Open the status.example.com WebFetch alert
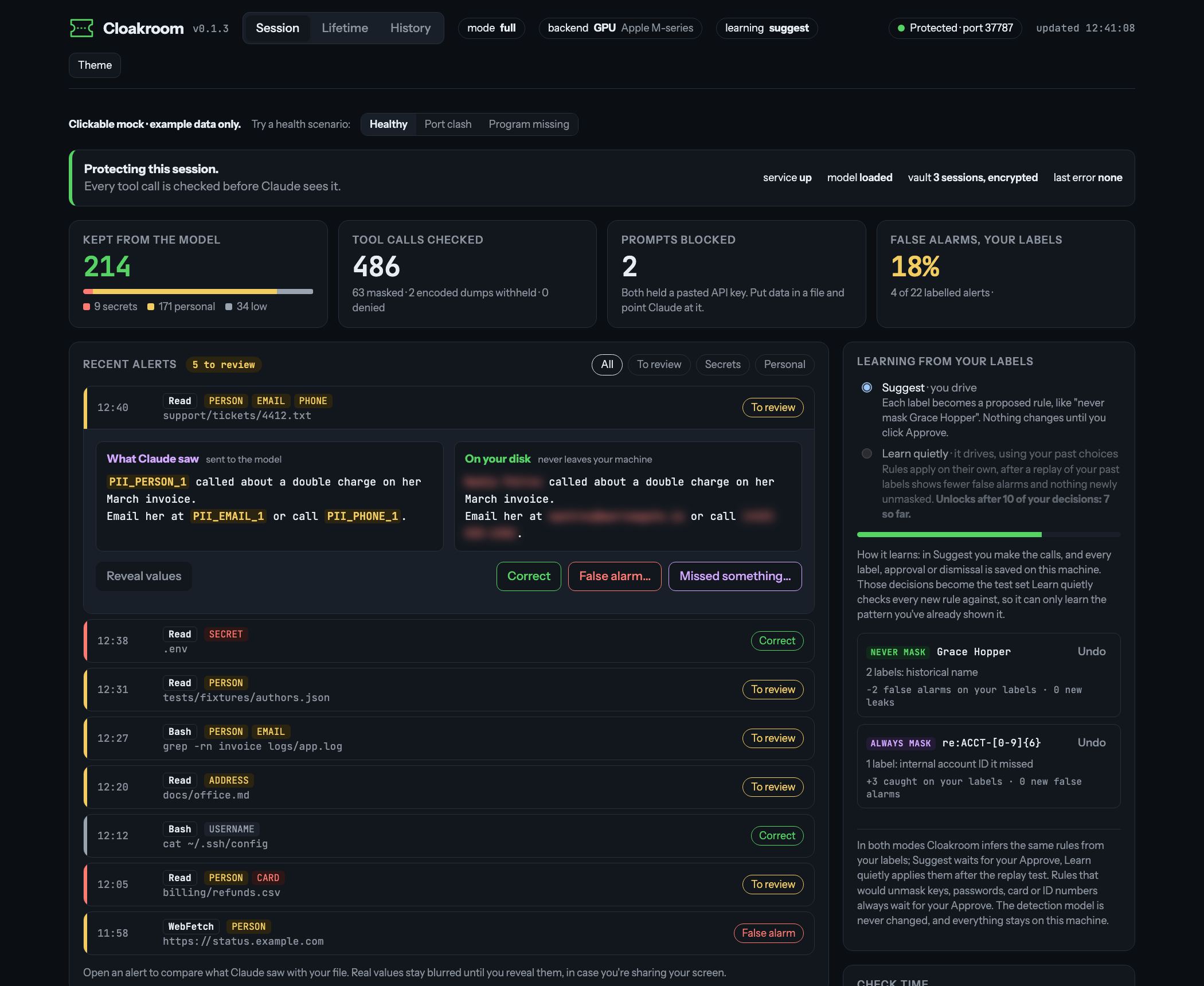Screen dimensions: 1204x986 pos(449,933)
